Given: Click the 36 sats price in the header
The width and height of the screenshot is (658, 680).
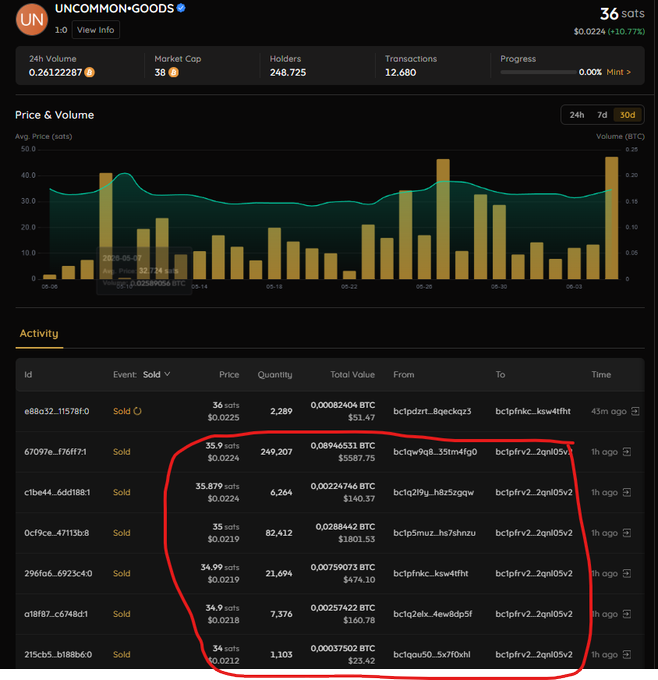Looking at the screenshot, I should (x=622, y=14).
